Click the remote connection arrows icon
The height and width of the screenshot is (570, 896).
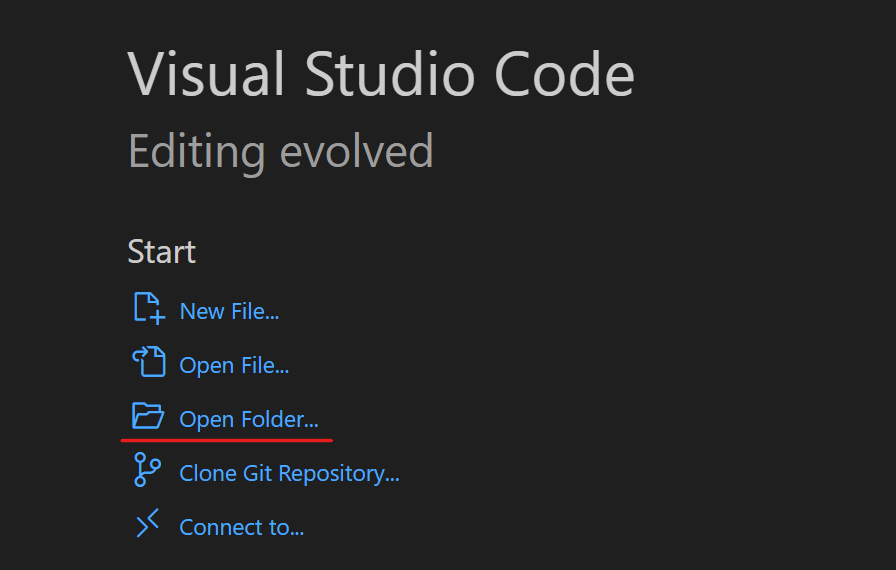click(x=147, y=523)
